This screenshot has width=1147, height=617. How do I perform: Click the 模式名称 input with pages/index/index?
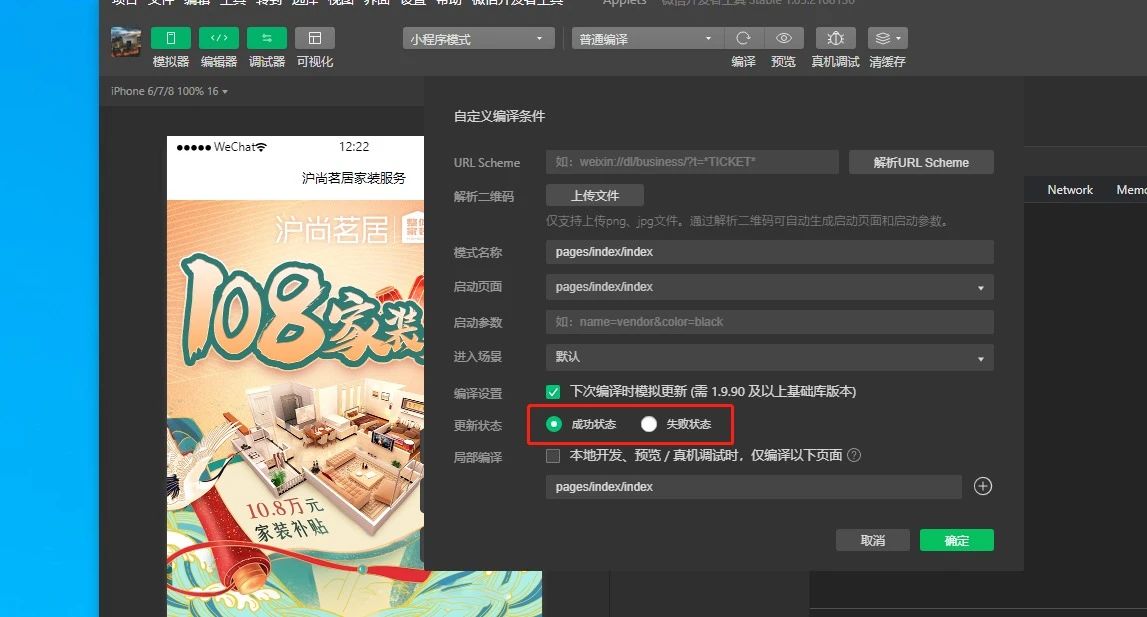coord(770,252)
